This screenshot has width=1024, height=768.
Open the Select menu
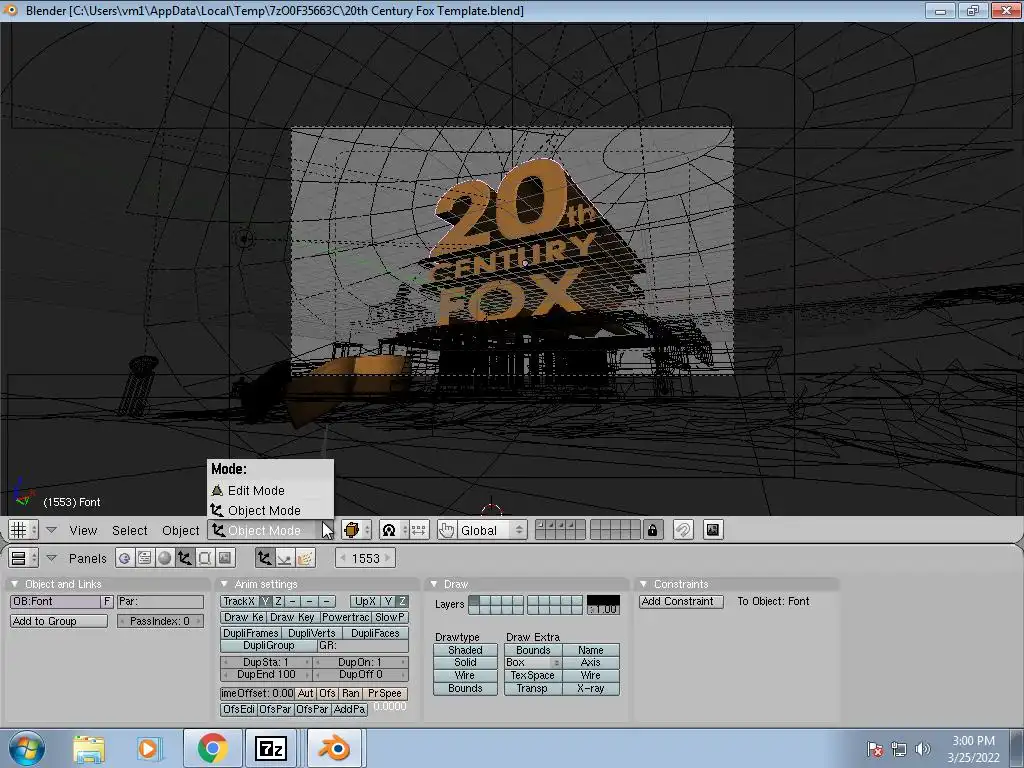tap(129, 530)
